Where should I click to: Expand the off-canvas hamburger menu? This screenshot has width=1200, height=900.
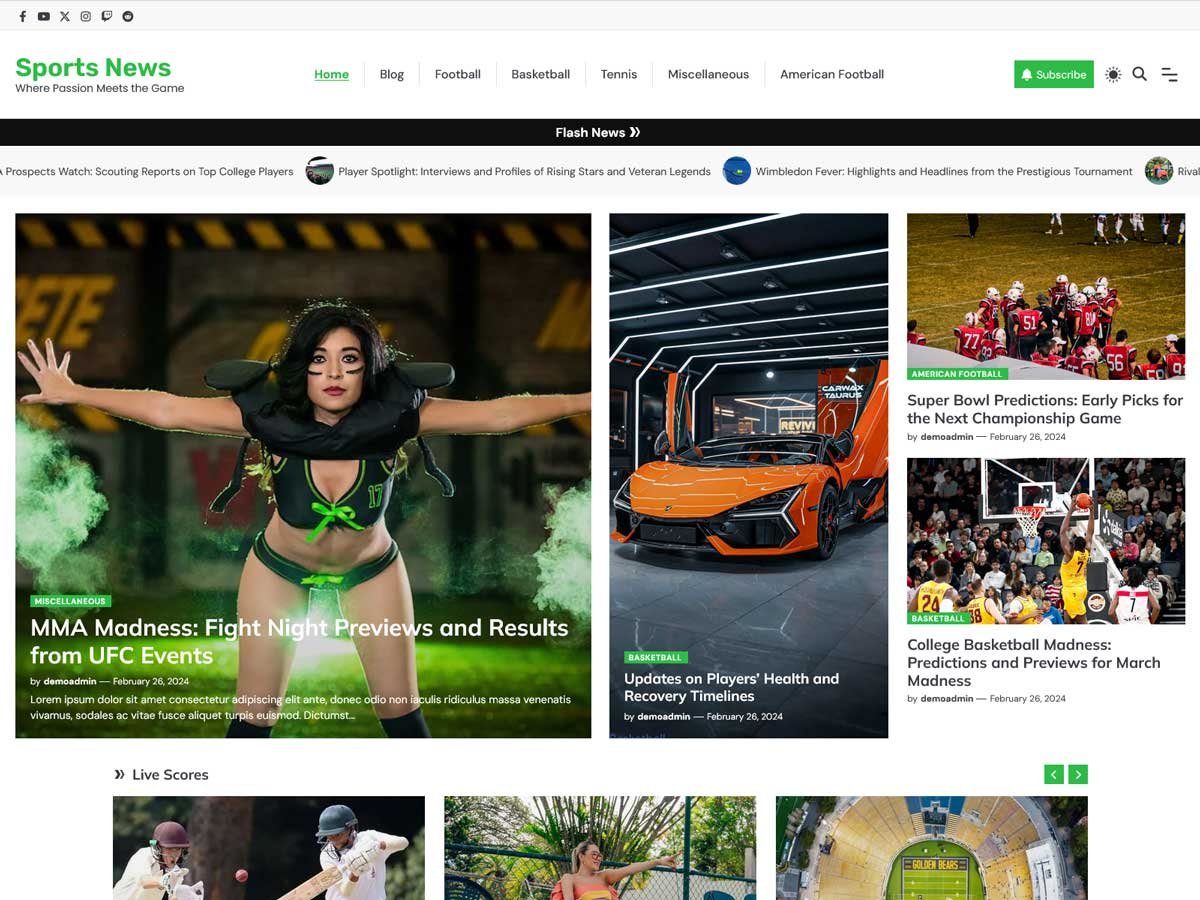pyautogui.click(x=1169, y=74)
